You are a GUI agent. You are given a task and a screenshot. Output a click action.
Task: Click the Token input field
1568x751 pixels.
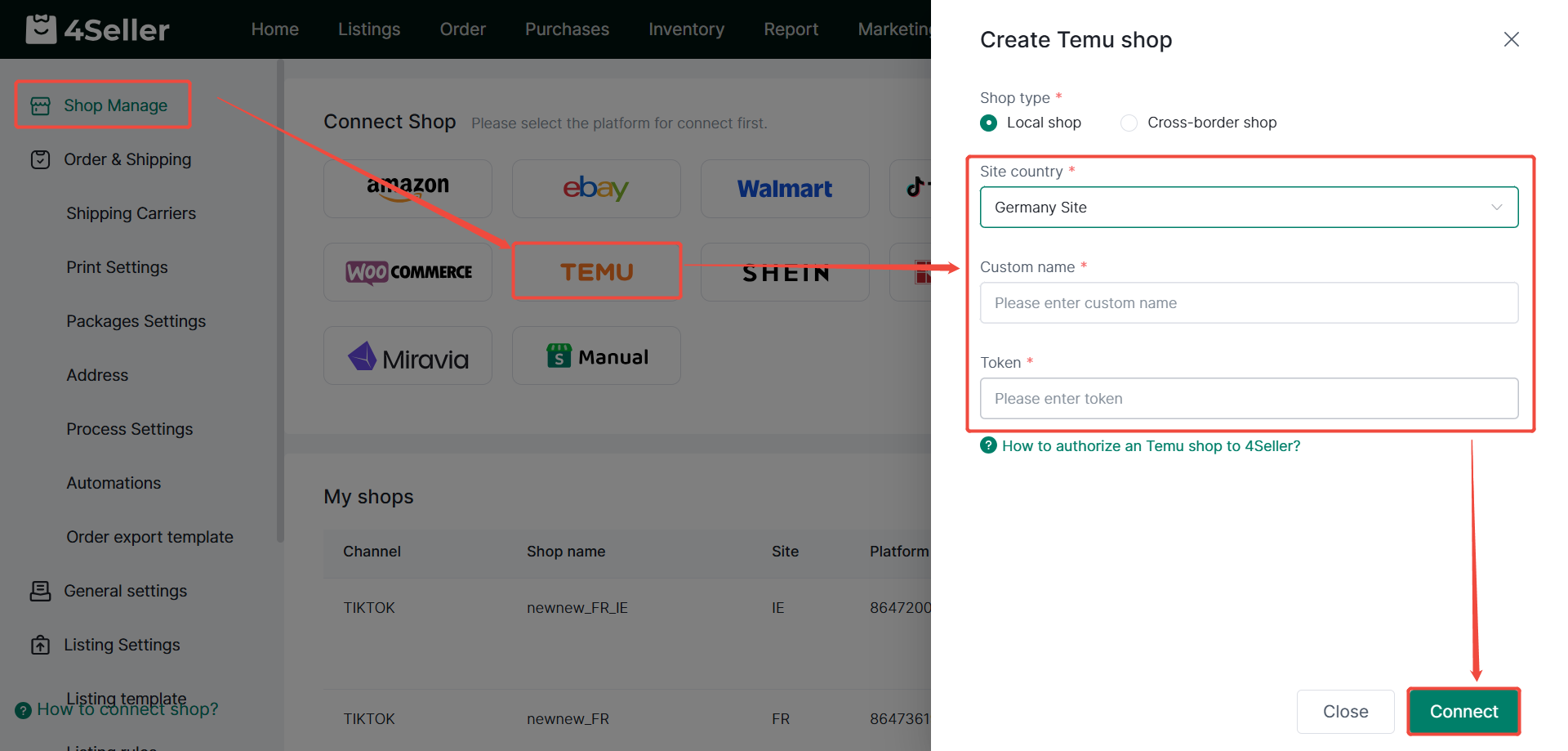pyautogui.click(x=1249, y=399)
